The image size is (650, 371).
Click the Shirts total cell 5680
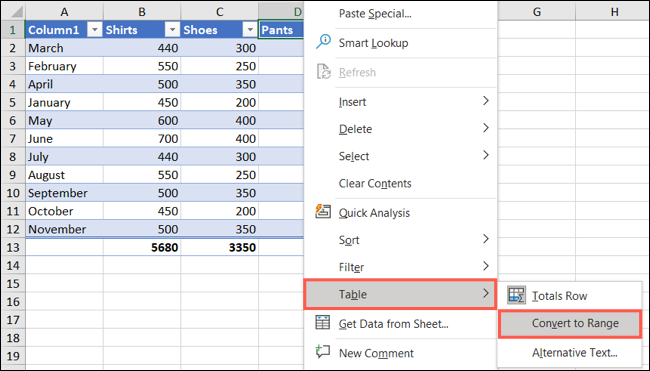tap(142, 247)
